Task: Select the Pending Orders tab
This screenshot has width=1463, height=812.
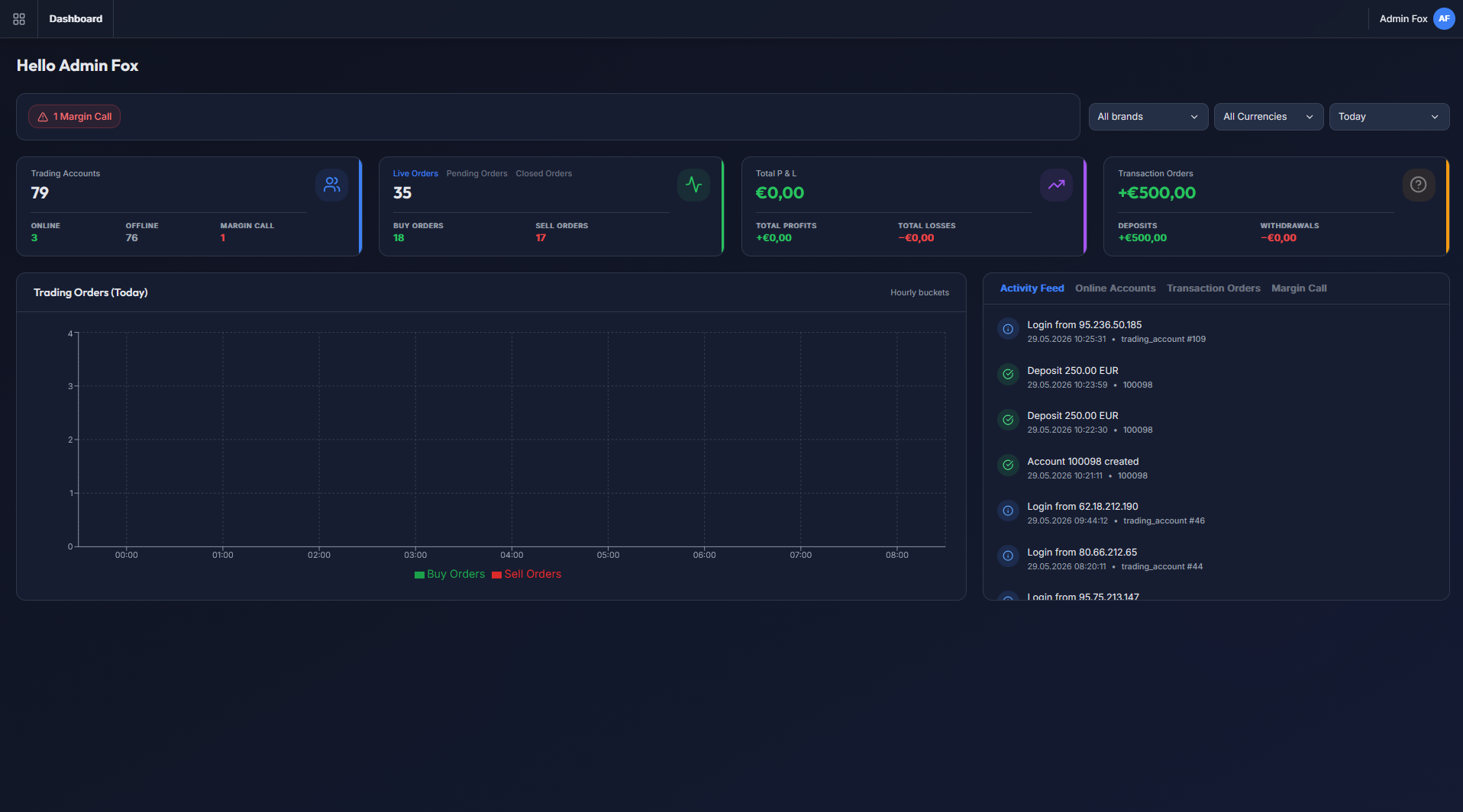Action: [x=476, y=173]
